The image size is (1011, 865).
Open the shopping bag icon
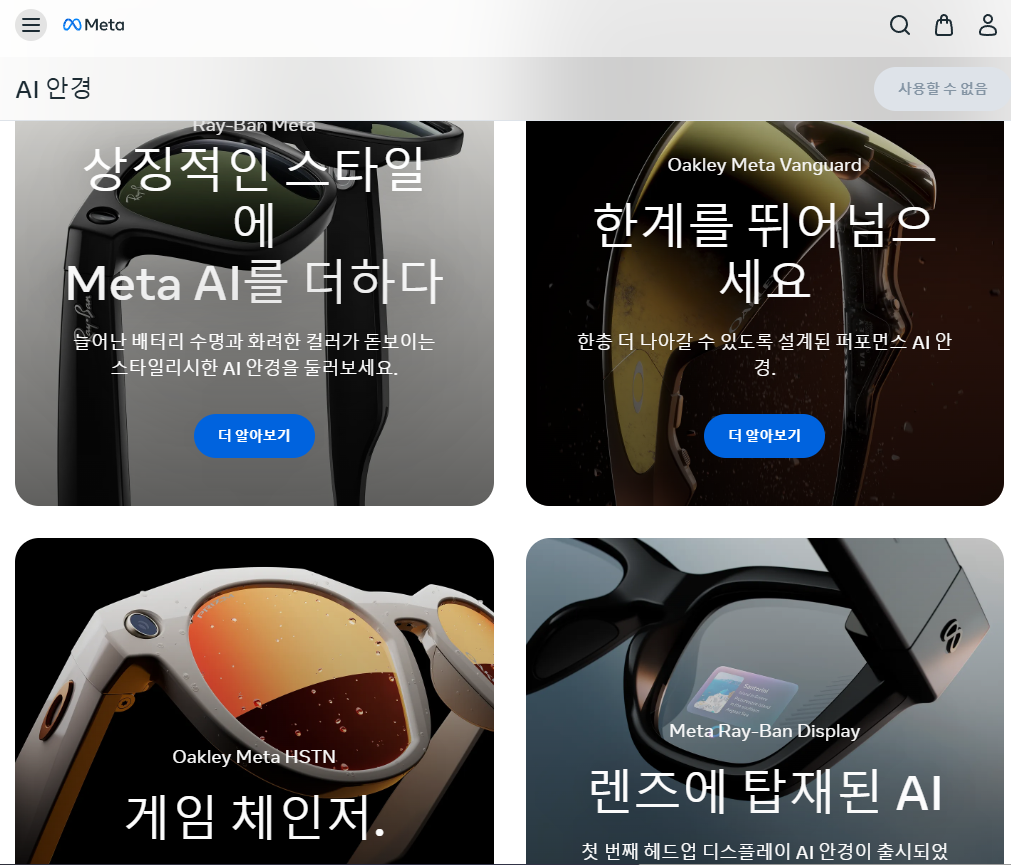click(944, 25)
